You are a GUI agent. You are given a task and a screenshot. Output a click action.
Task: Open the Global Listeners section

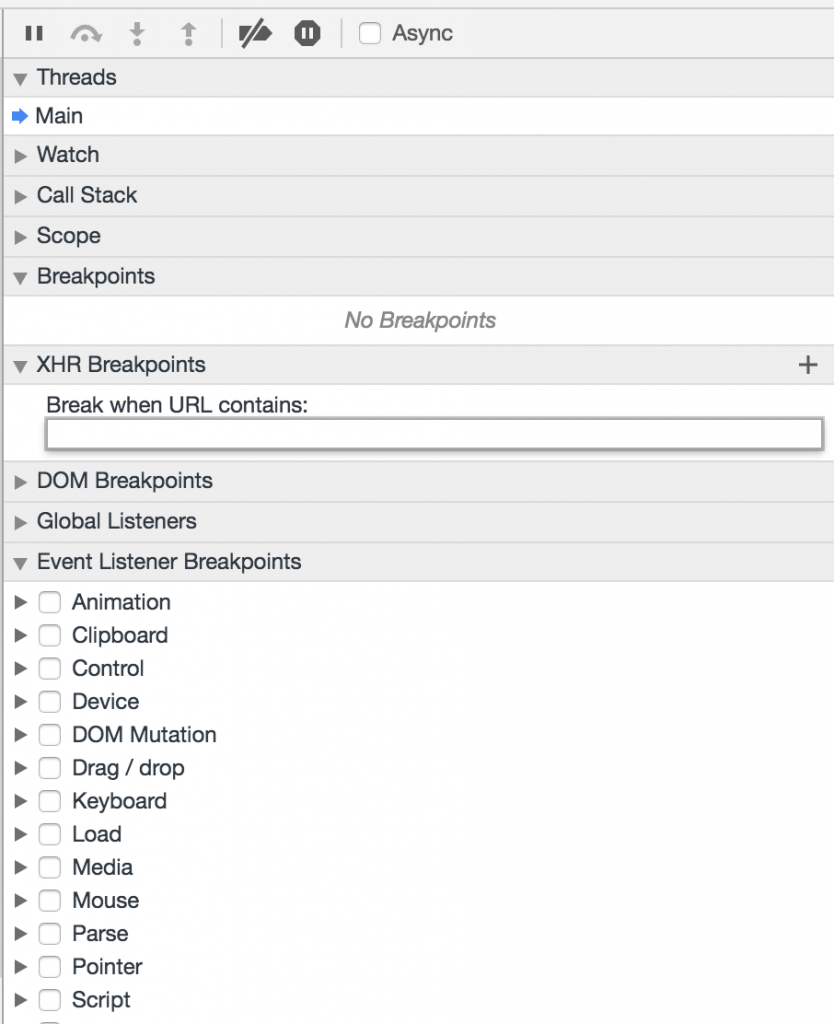coord(20,521)
